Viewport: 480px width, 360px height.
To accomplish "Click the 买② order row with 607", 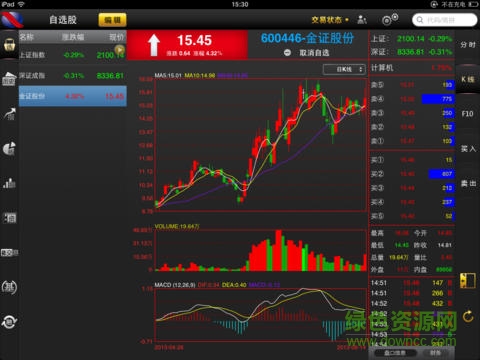I will click(412, 174).
